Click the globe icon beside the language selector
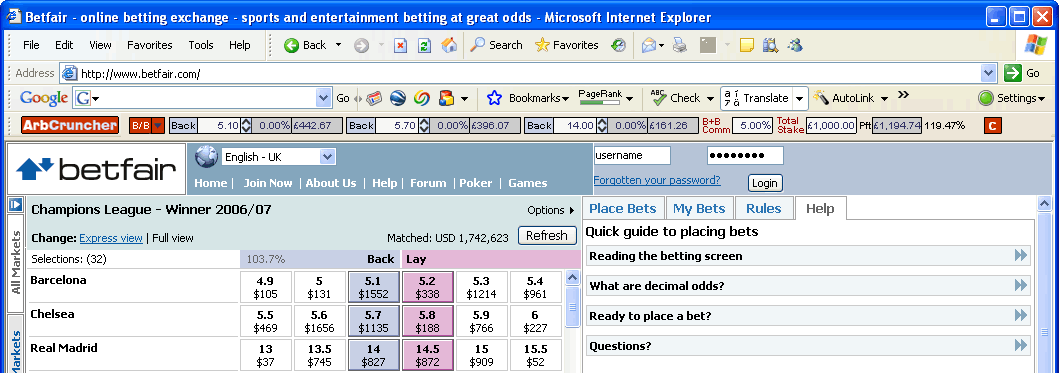The height and width of the screenshot is (373, 1059). click(206, 157)
